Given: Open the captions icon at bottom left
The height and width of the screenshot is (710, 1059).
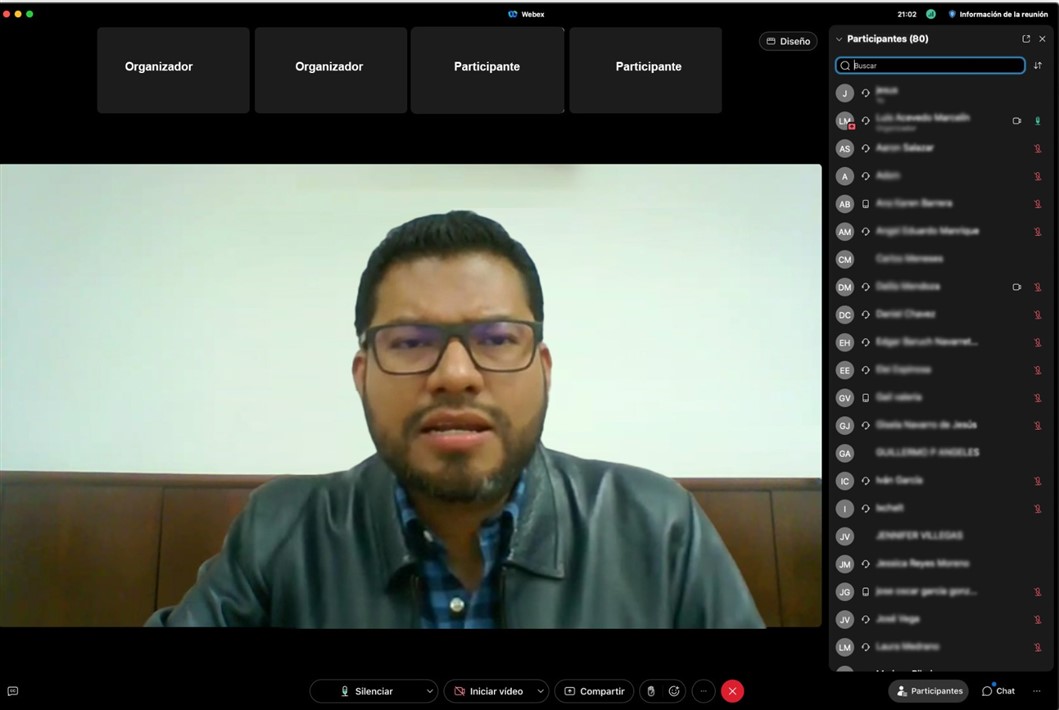Looking at the screenshot, I should 12,691.
